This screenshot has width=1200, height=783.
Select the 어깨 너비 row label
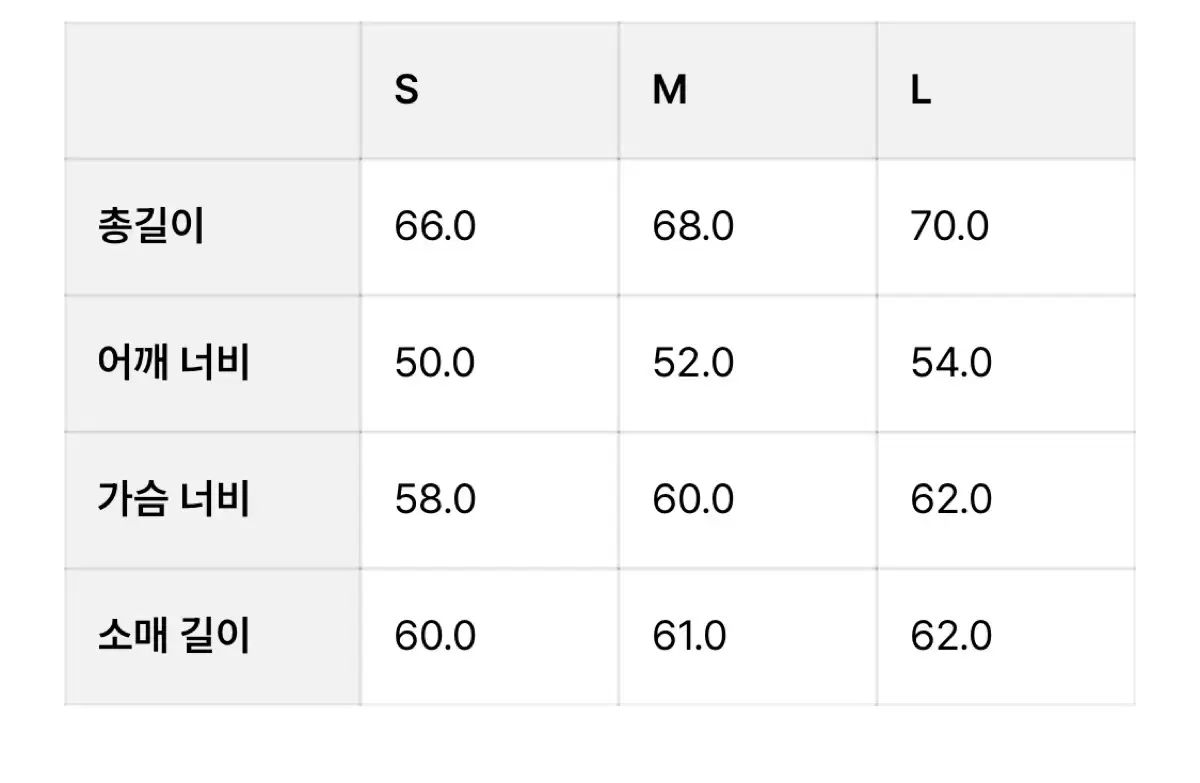tap(173, 363)
